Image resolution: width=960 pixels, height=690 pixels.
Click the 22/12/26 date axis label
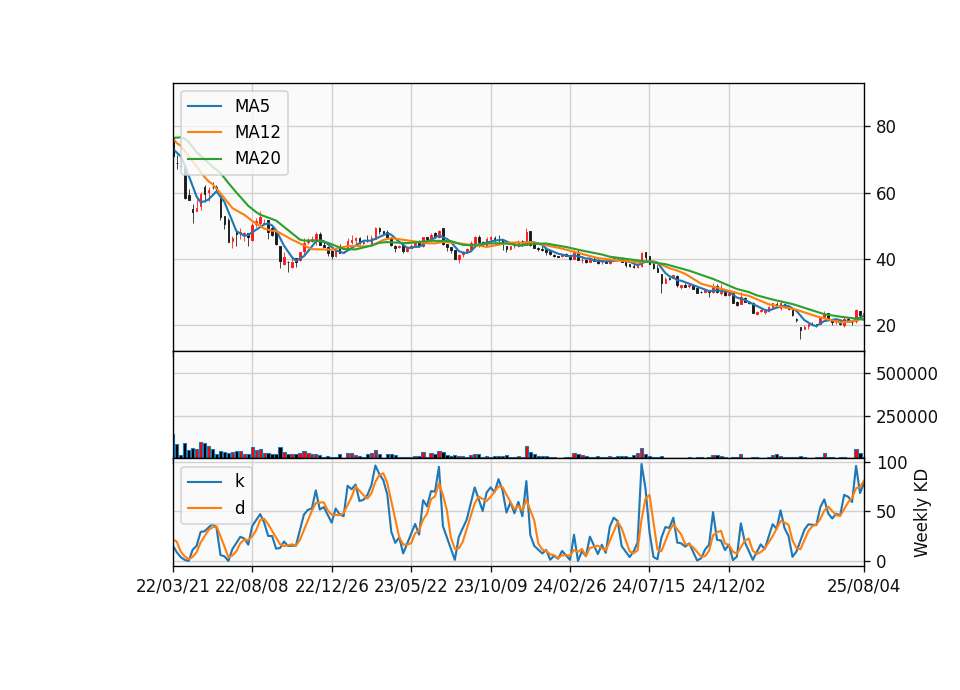point(332,586)
